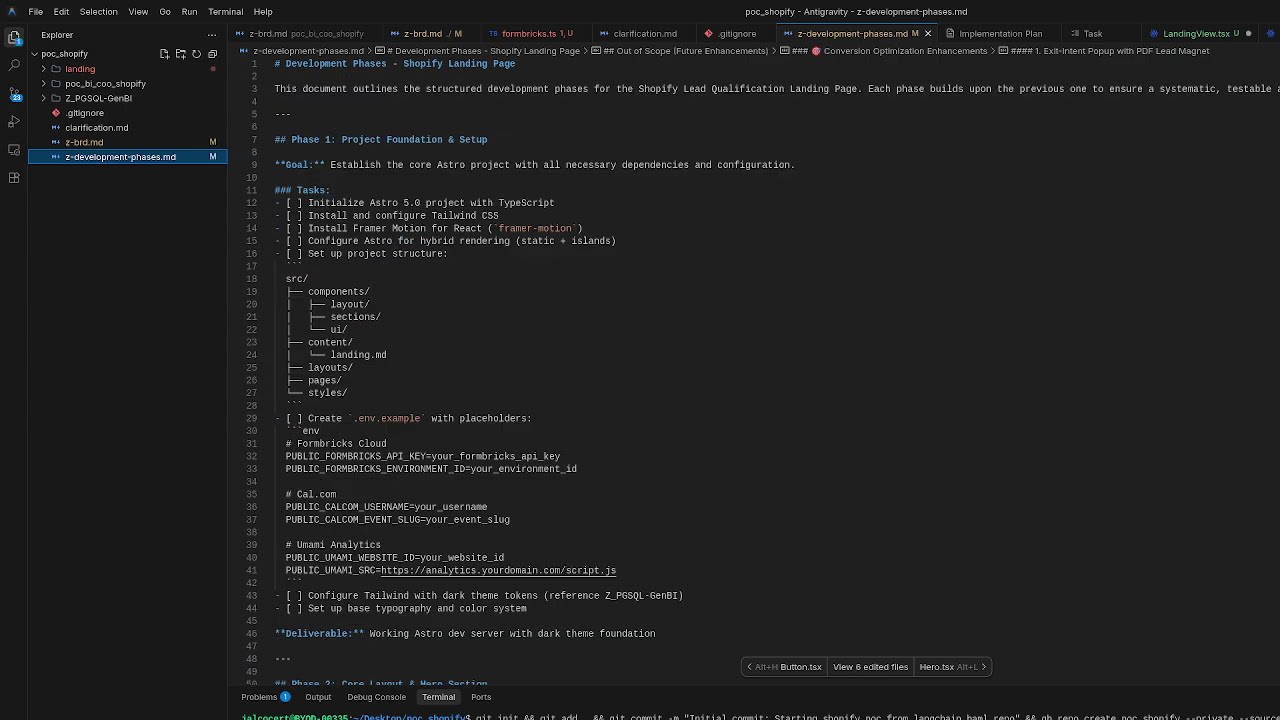Open the Problems panel tab
Screen dimensions: 1280x720
click(265, 697)
